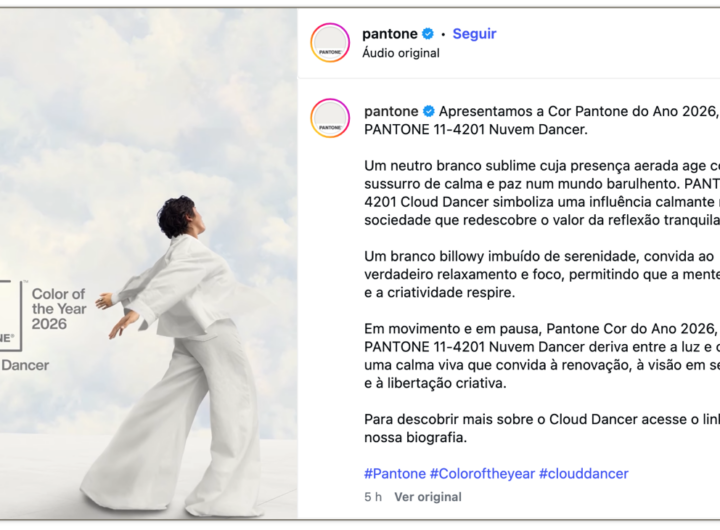This screenshot has height=530, width=720.
Task: Open pantone username in the caption
Action: pyautogui.click(x=391, y=111)
